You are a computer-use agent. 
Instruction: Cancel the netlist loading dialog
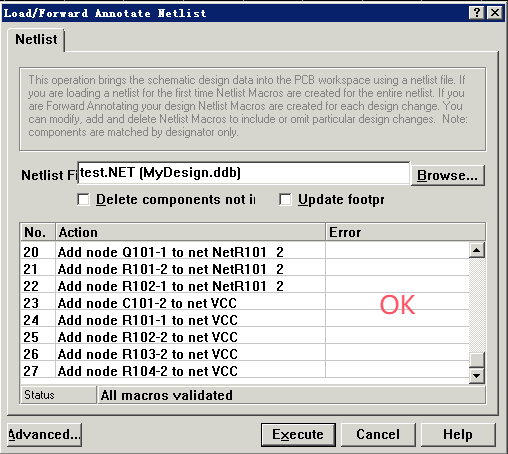378,435
